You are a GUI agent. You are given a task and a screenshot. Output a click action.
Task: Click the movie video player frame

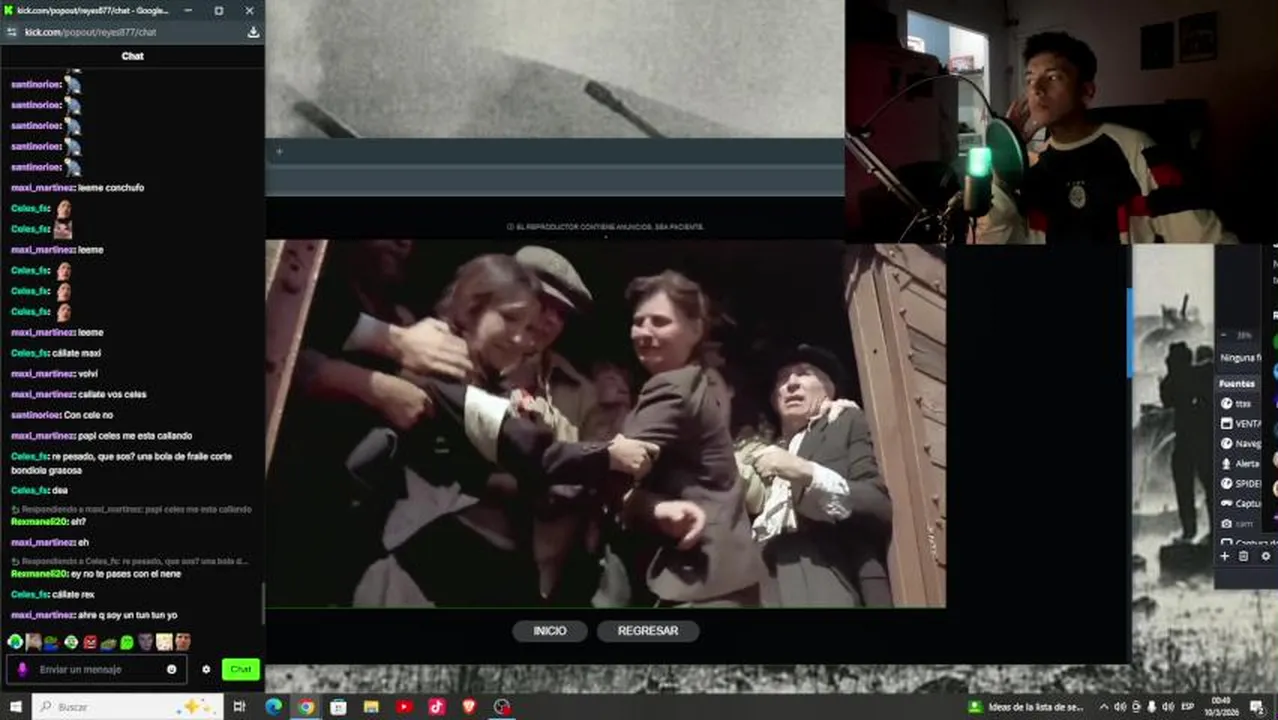click(605, 423)
